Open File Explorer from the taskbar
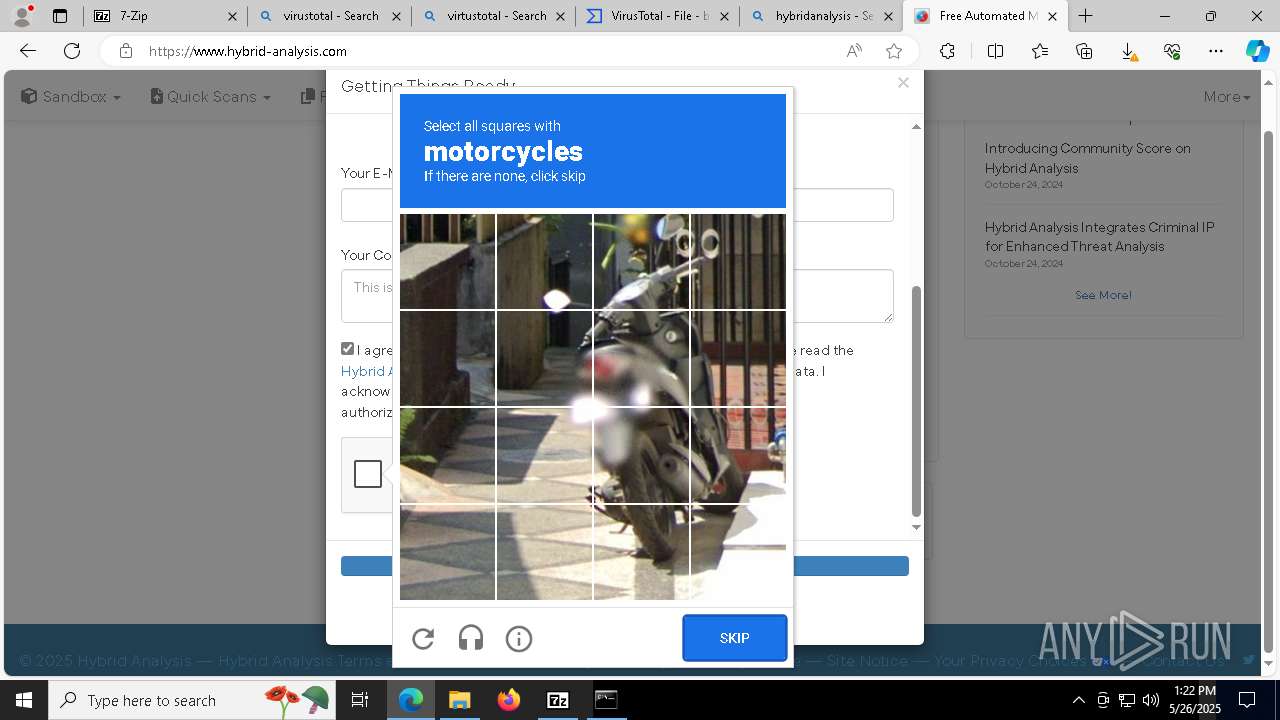 coord(459,700)
